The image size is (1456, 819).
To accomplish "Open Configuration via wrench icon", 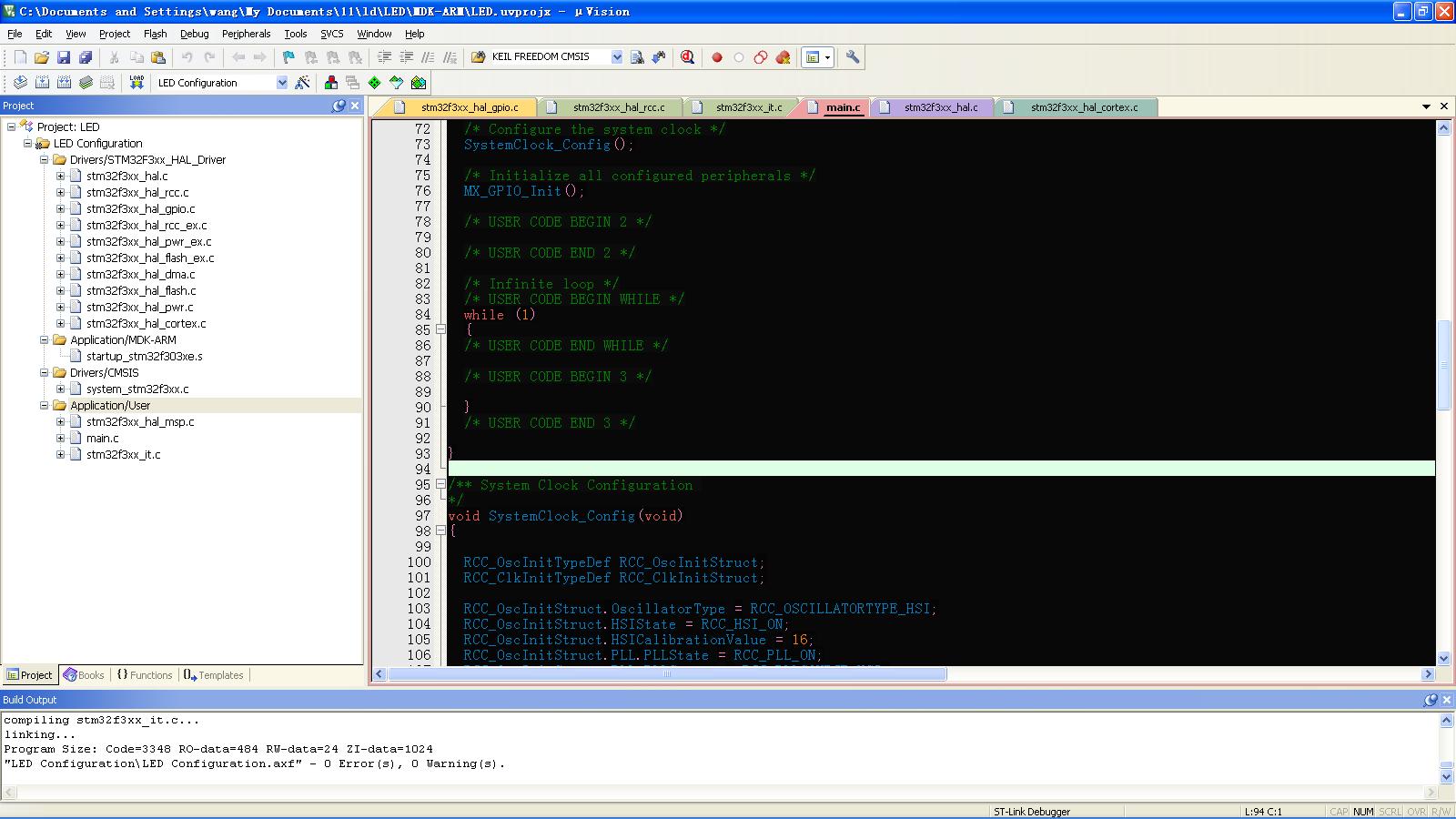I will point(853,57).
